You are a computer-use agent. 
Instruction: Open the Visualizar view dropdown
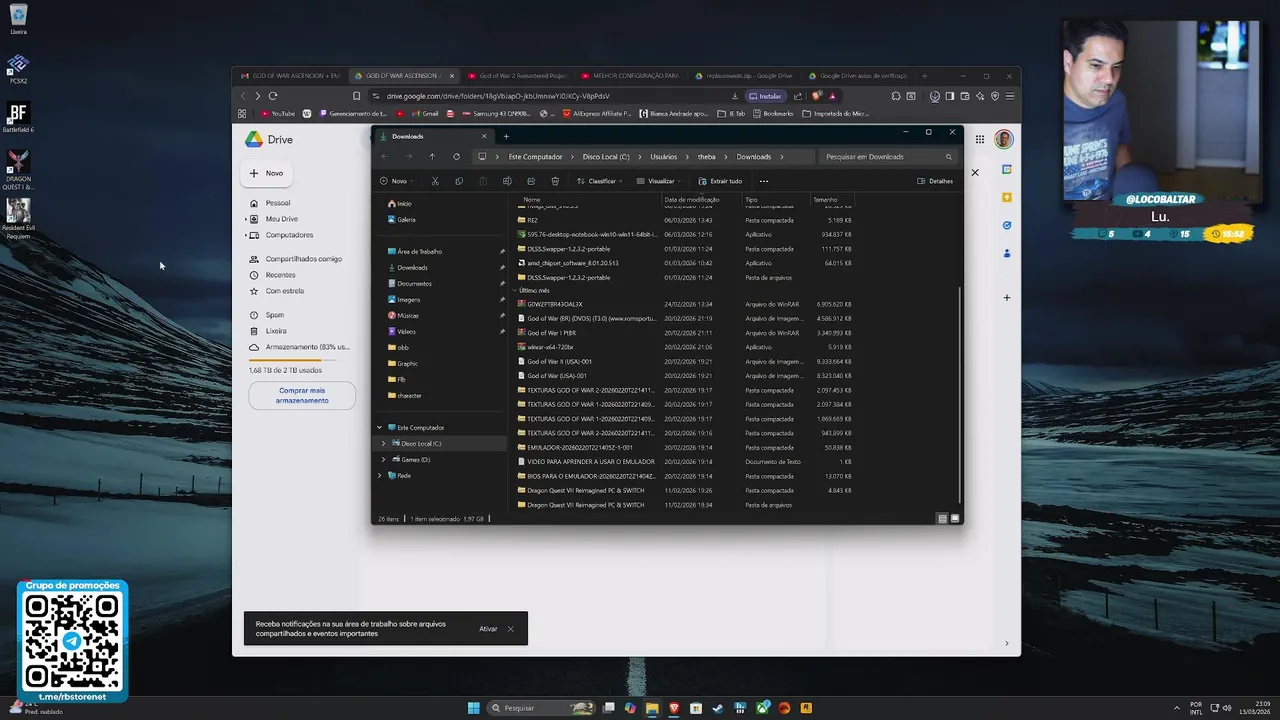pyautogui.click(x=660, y=181)
